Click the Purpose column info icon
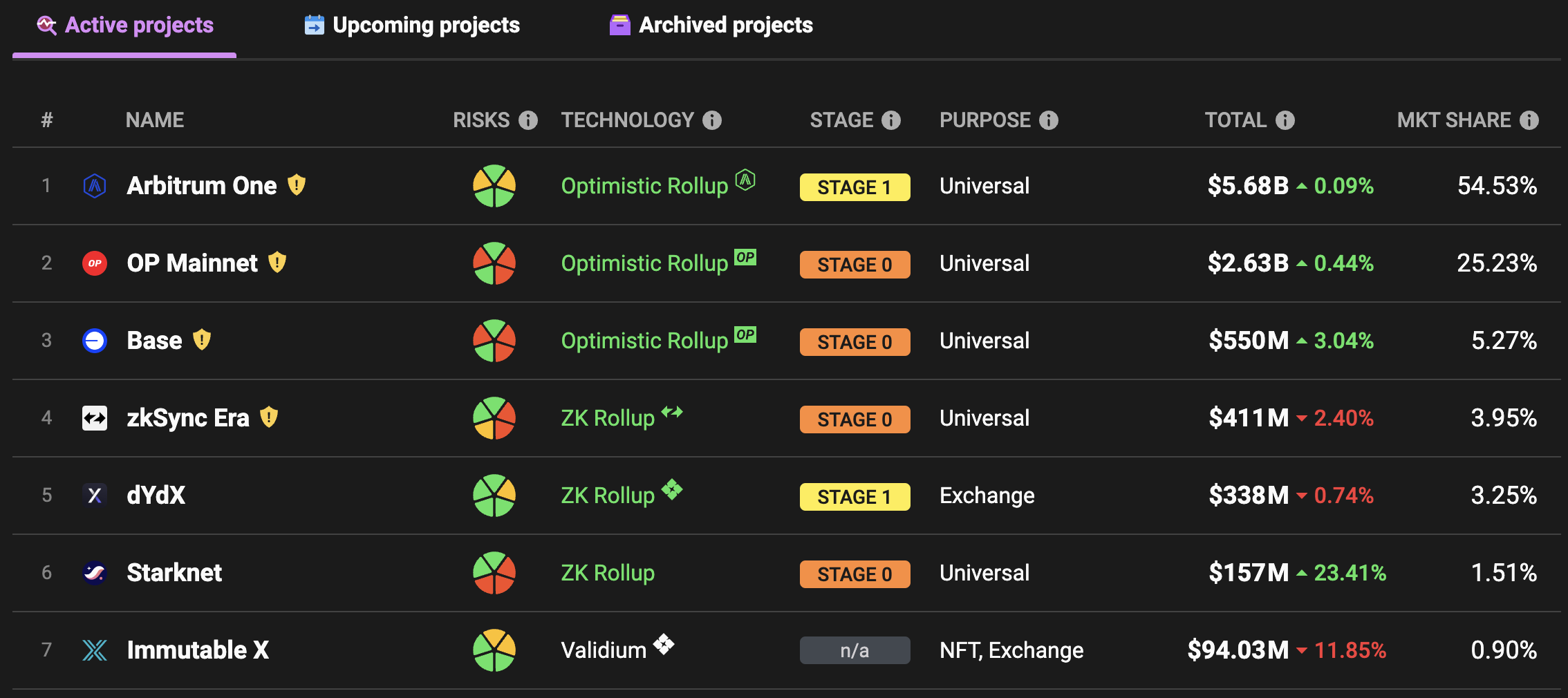This screenshot has width=1568, height=698. [1049, 120]
